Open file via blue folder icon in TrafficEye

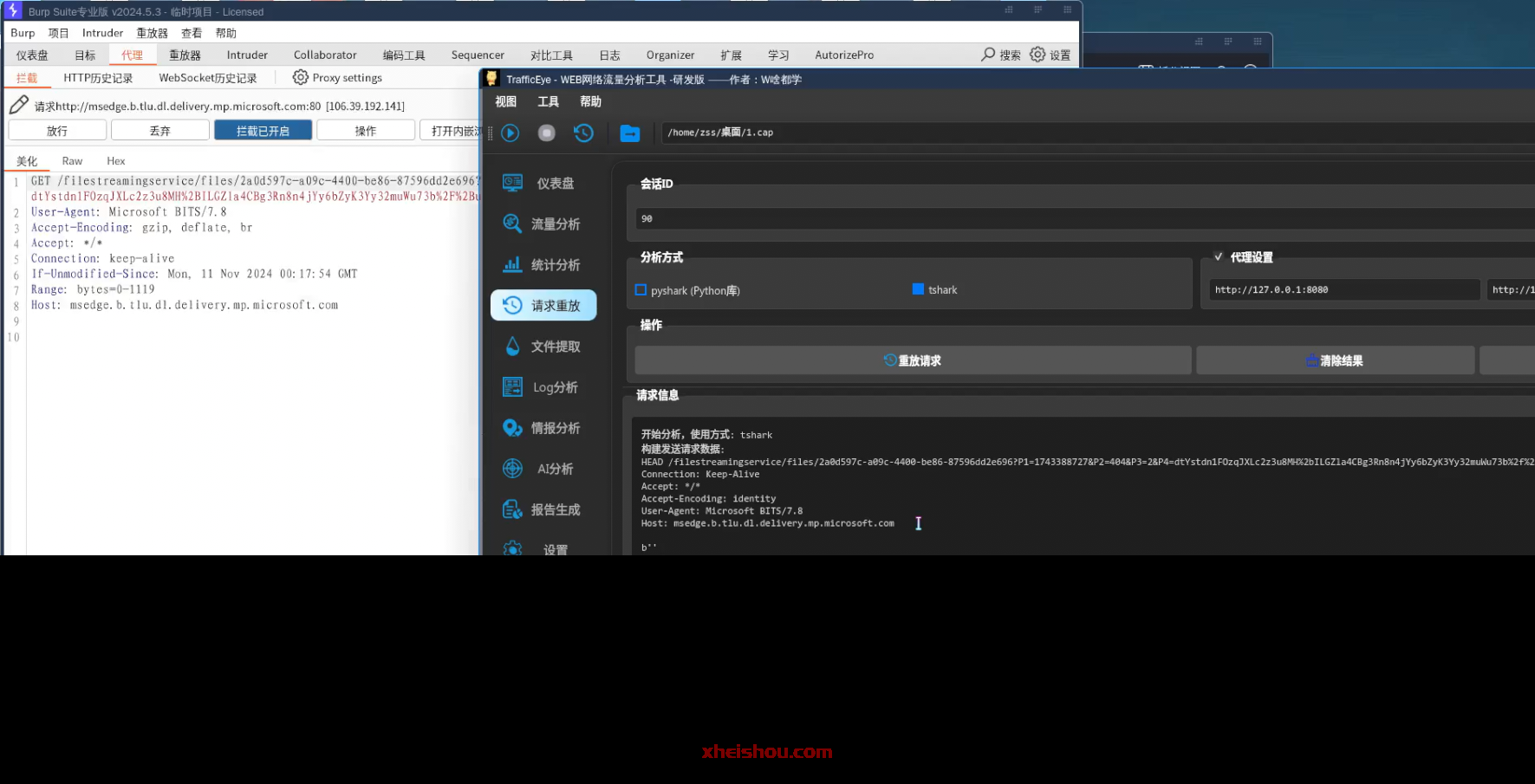tap(630, 133)
